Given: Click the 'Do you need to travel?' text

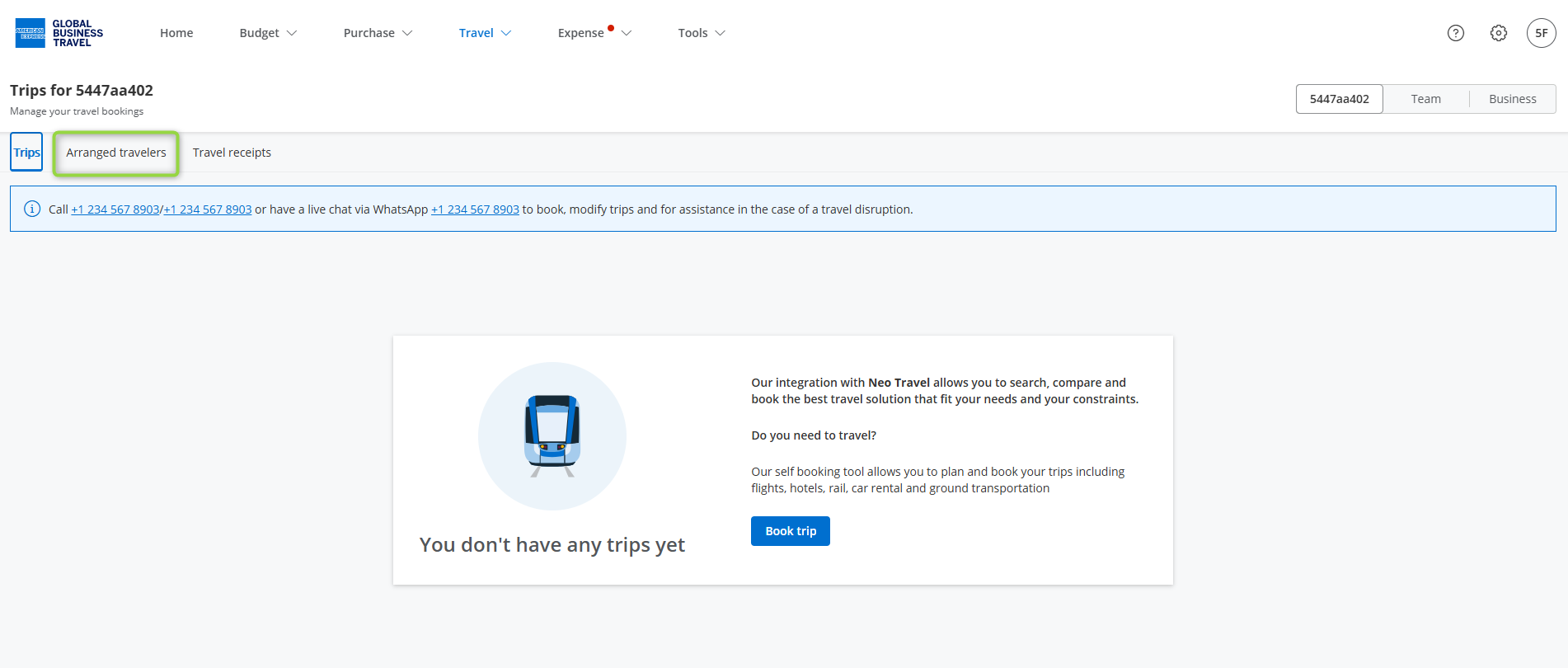Looking at the screenshot, I should (x=814, y=435).
